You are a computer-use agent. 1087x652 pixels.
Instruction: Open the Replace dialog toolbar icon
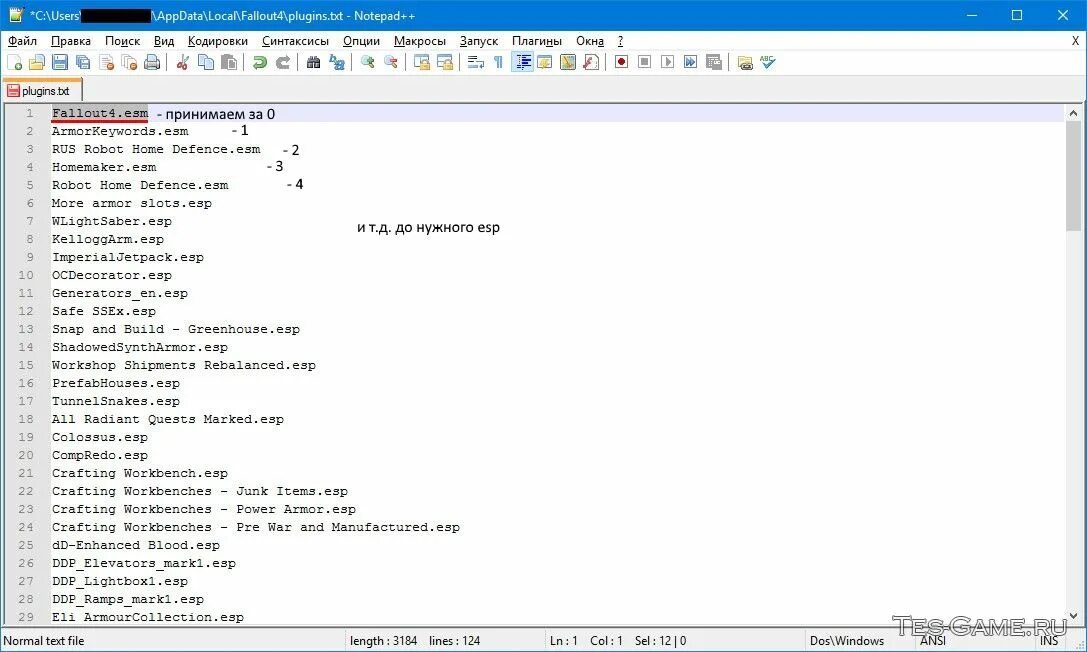(x=337, y=62)
